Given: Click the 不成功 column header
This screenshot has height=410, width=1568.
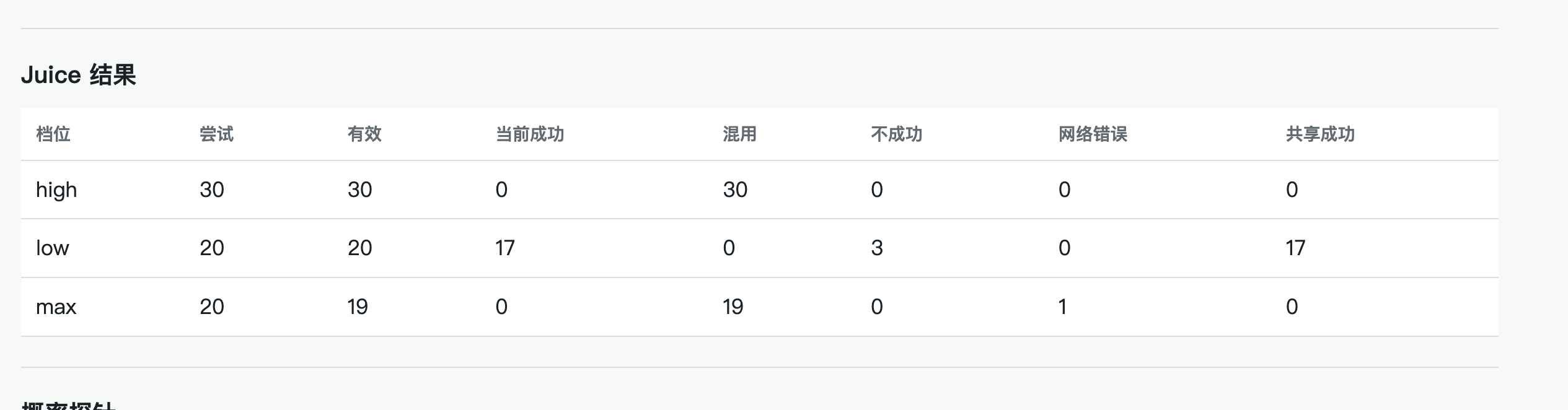Looking at the screenshot, I should click(x=896, y=134).
